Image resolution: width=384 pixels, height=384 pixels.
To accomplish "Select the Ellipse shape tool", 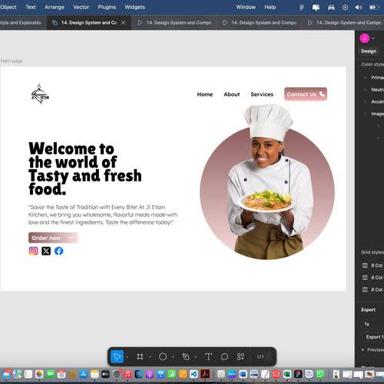I will click(x=163, y=357).
